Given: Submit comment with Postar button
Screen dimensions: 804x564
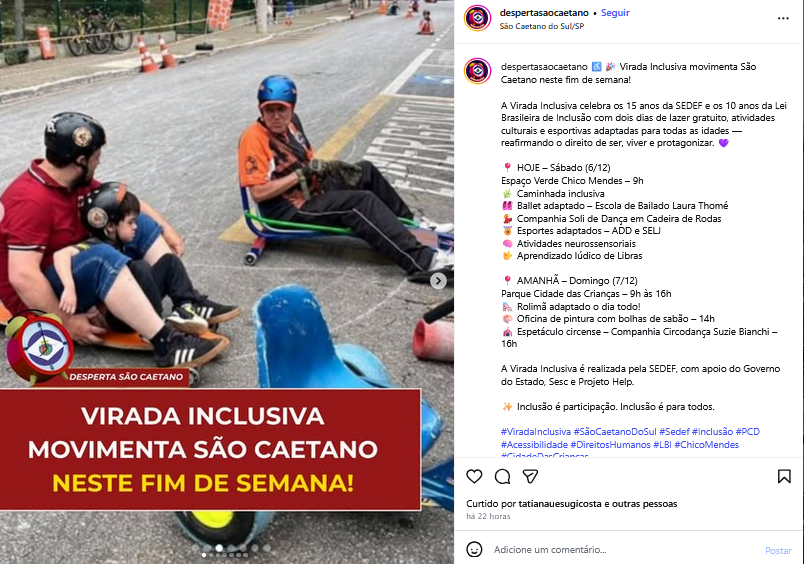Looking at the screenshot, I should pyautogui.click(x=778, y=550).
